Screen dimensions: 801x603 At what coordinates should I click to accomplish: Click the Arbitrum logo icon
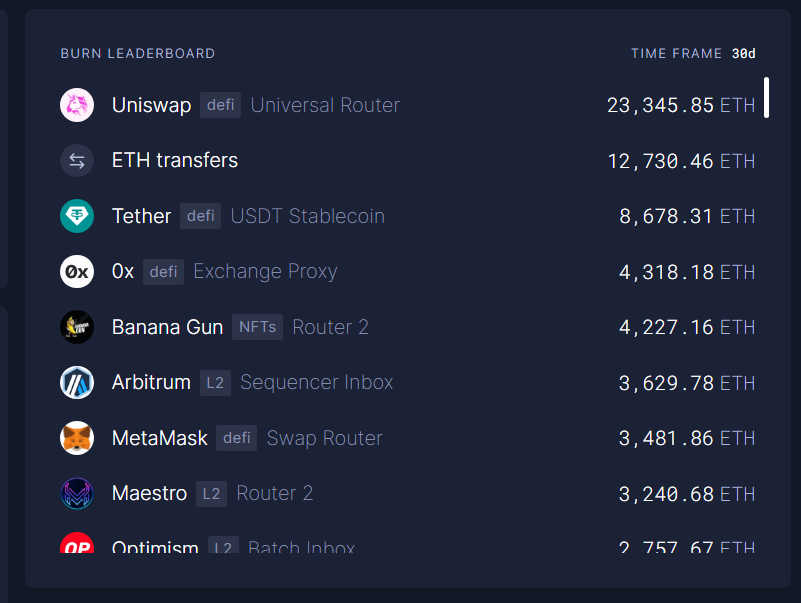77,382
